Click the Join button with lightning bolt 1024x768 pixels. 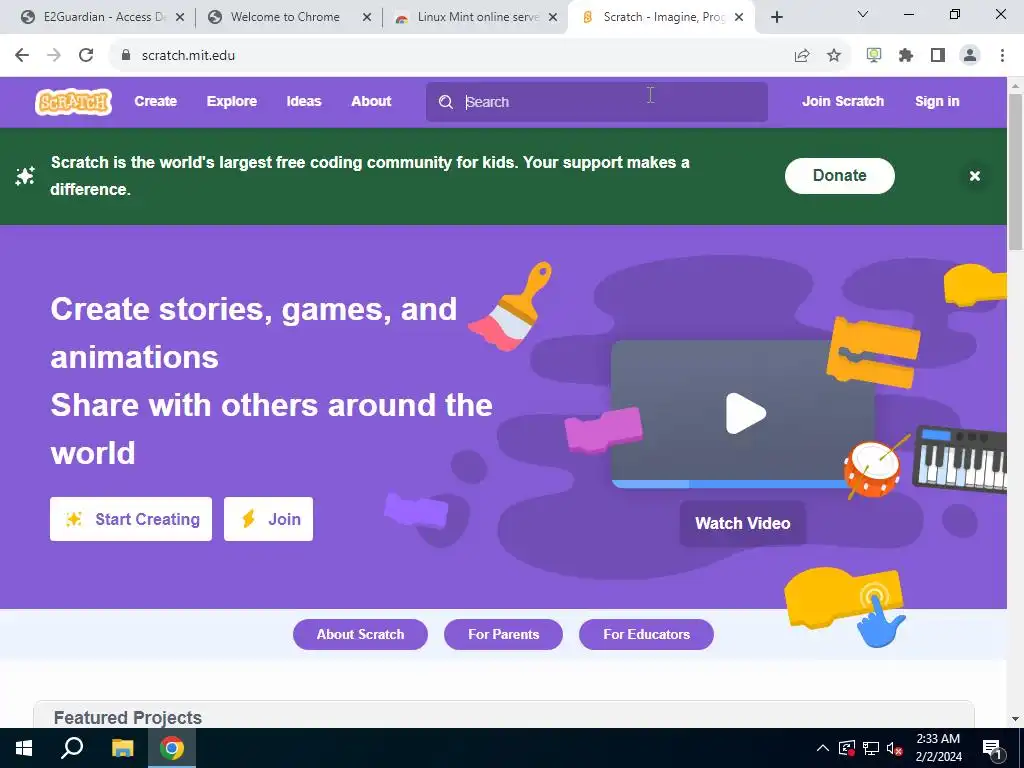[268, 519]
